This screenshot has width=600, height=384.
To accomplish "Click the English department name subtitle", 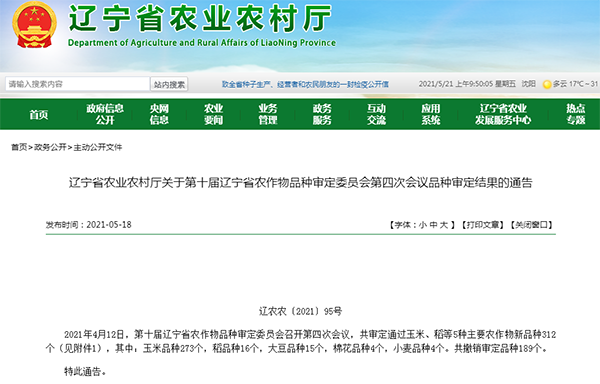I will [202, 43].
